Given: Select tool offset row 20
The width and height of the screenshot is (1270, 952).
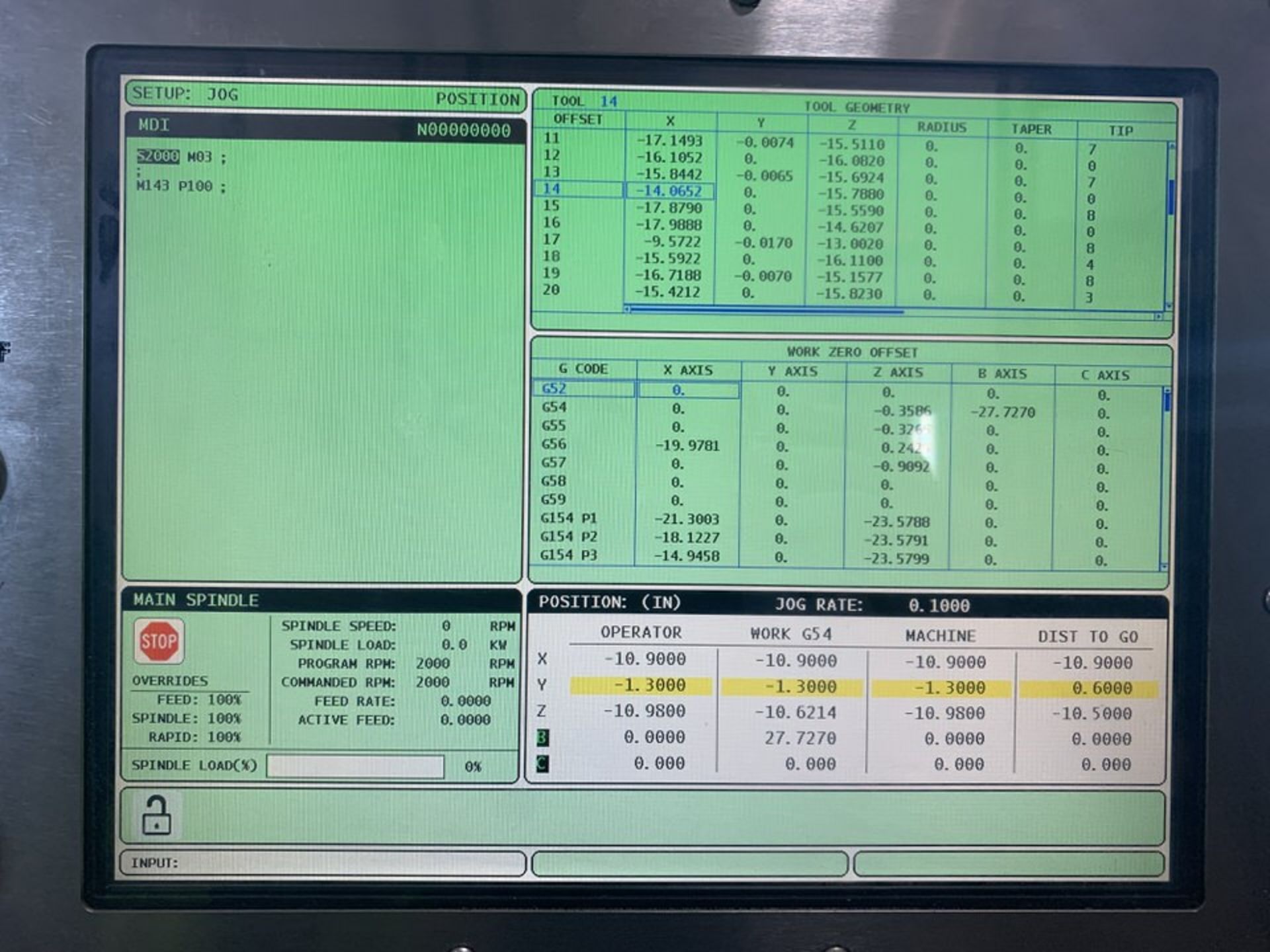Looking at the screenshot, I should (x=552, y=290).
